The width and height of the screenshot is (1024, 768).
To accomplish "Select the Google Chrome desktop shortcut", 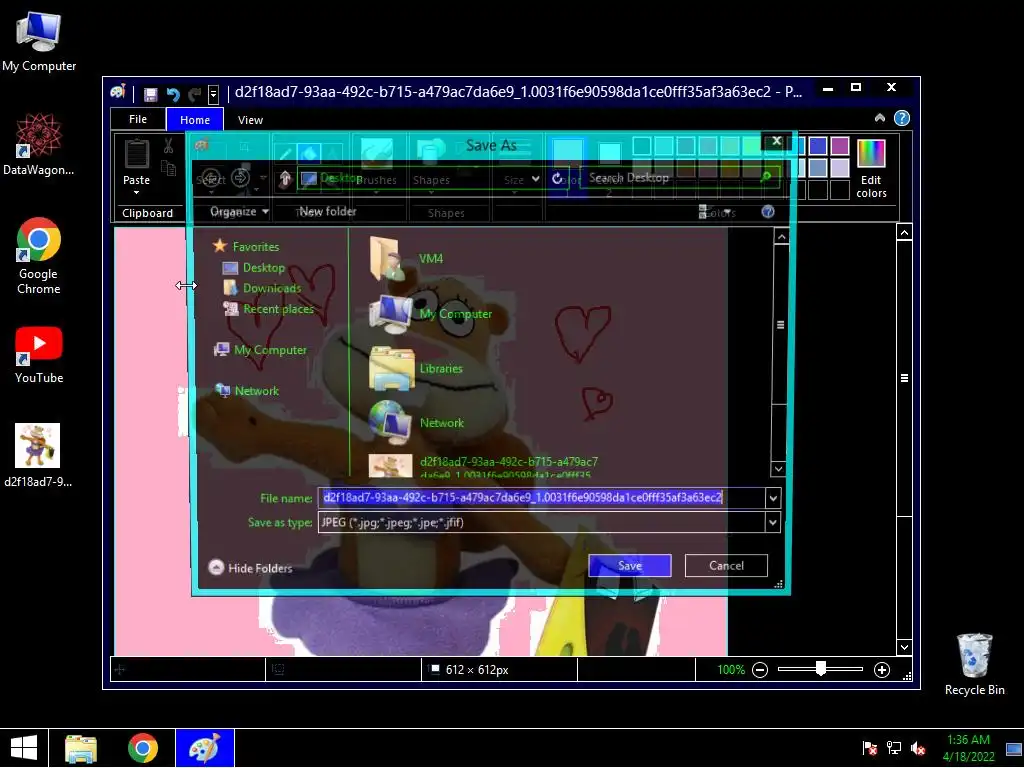I will pos(39,256).
